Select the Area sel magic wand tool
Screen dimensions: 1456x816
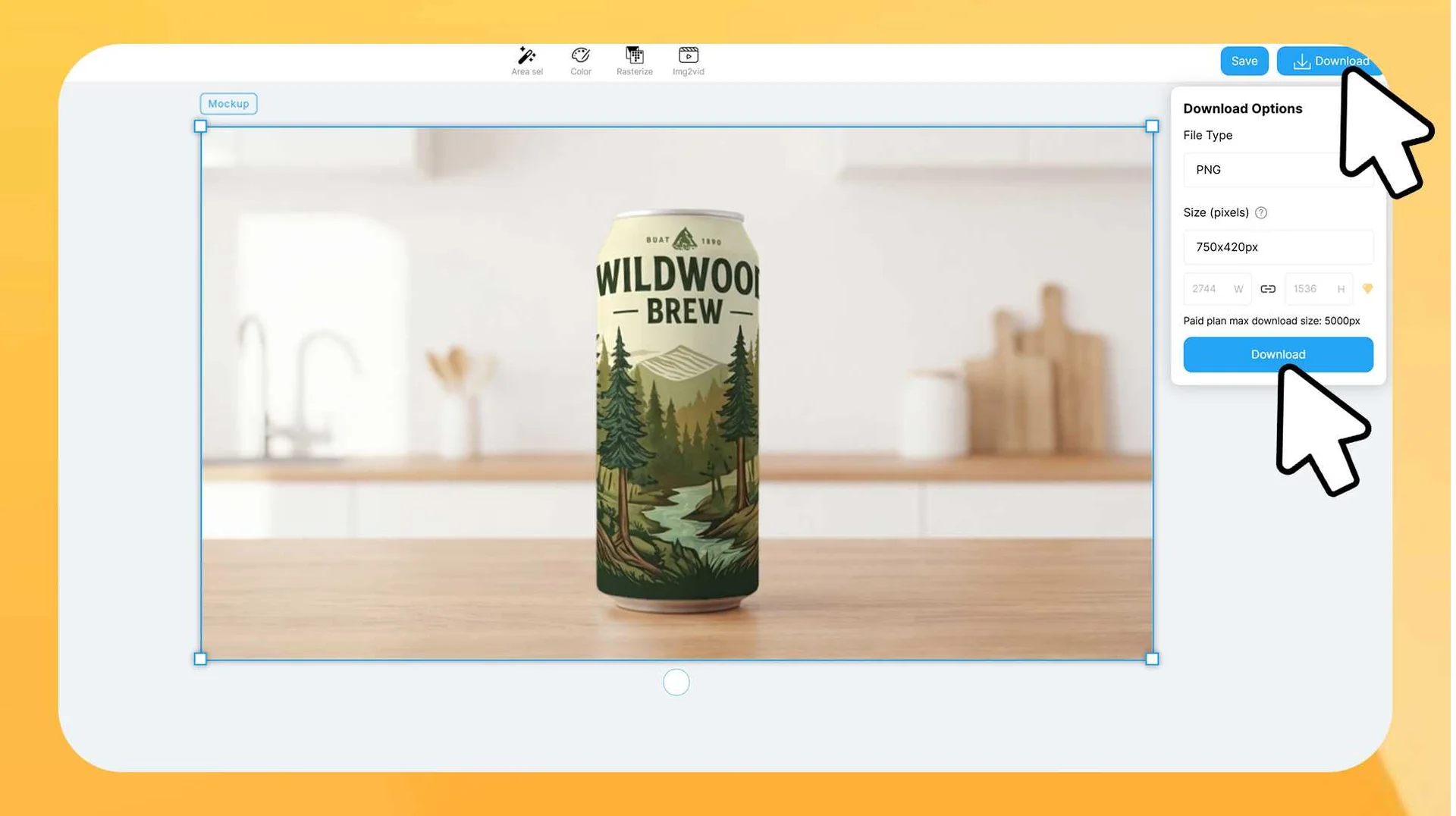[x=529, y=61]
